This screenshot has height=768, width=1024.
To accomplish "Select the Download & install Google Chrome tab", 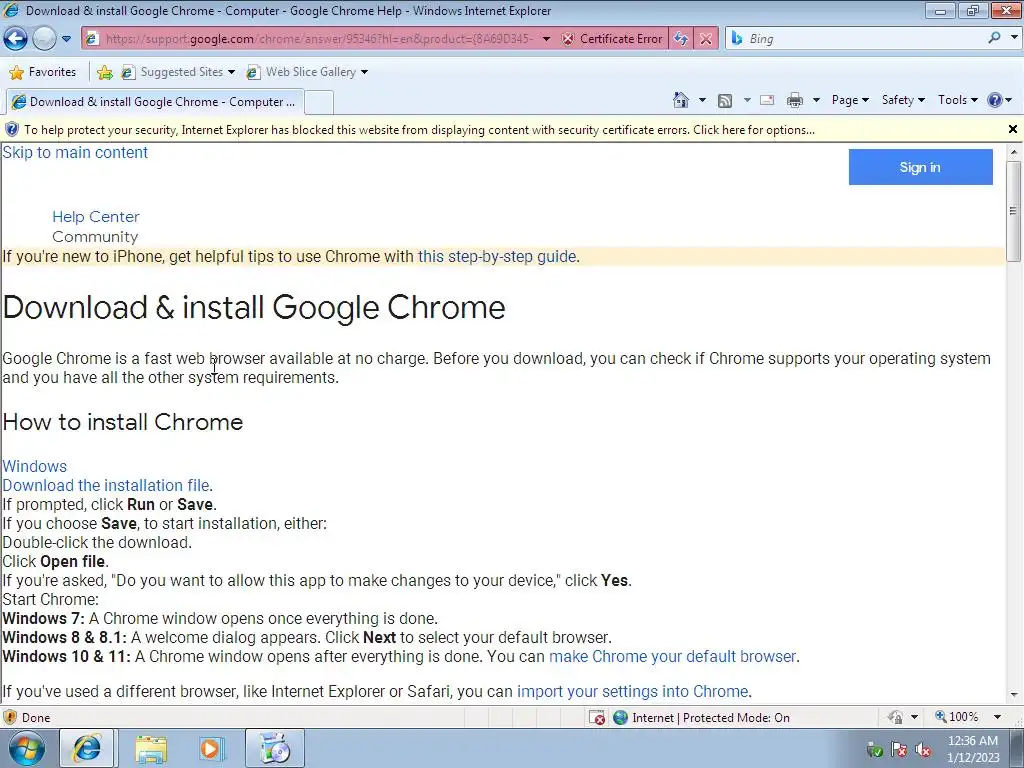I will coord(154,102).
